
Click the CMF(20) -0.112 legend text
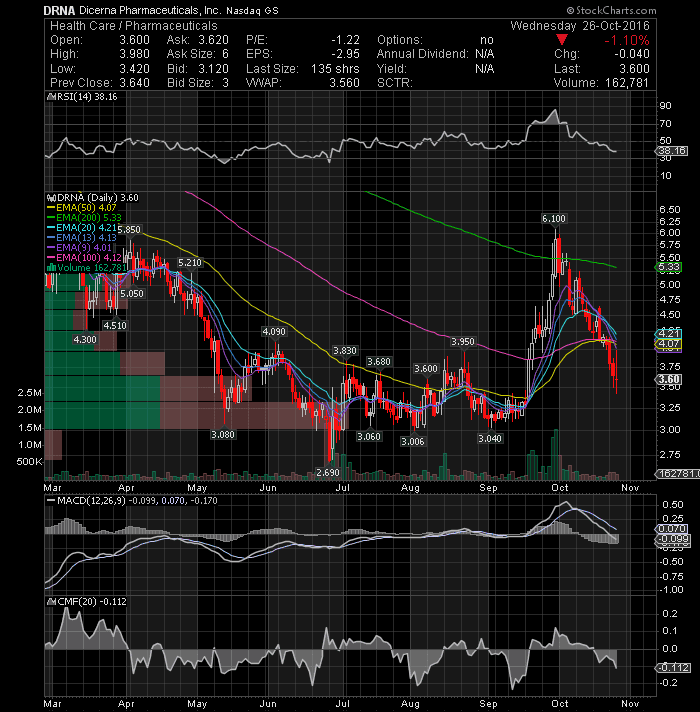pos(92,602)
